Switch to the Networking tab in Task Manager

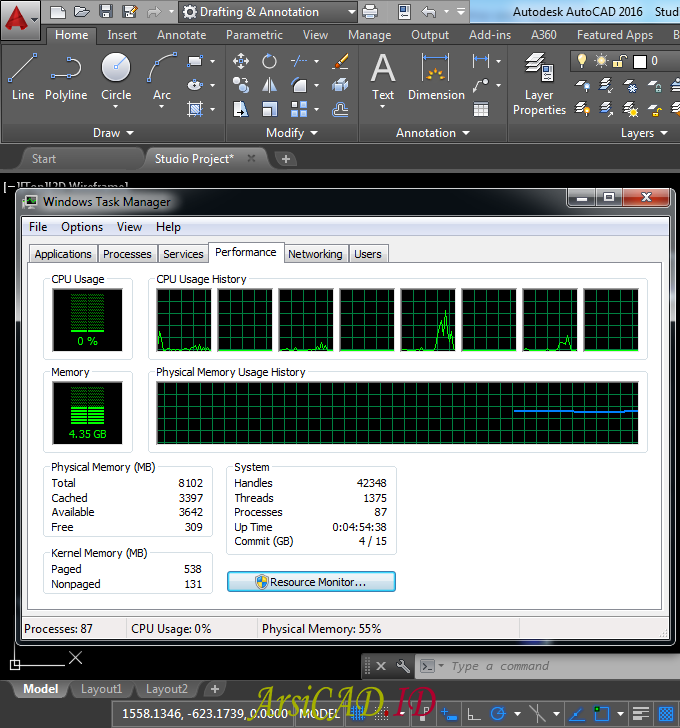pos(315,254)
